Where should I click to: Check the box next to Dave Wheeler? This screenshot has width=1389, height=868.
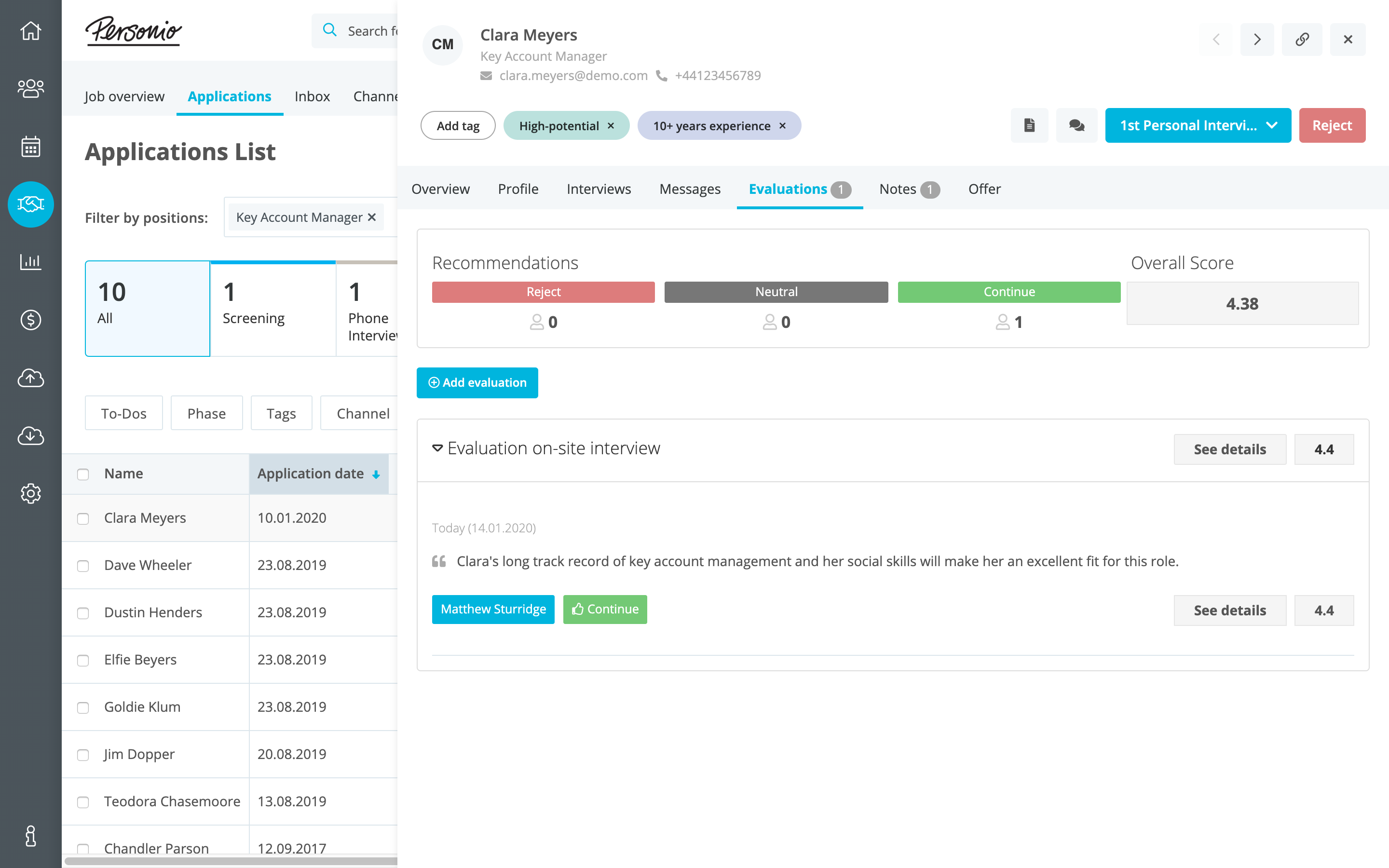83,566
